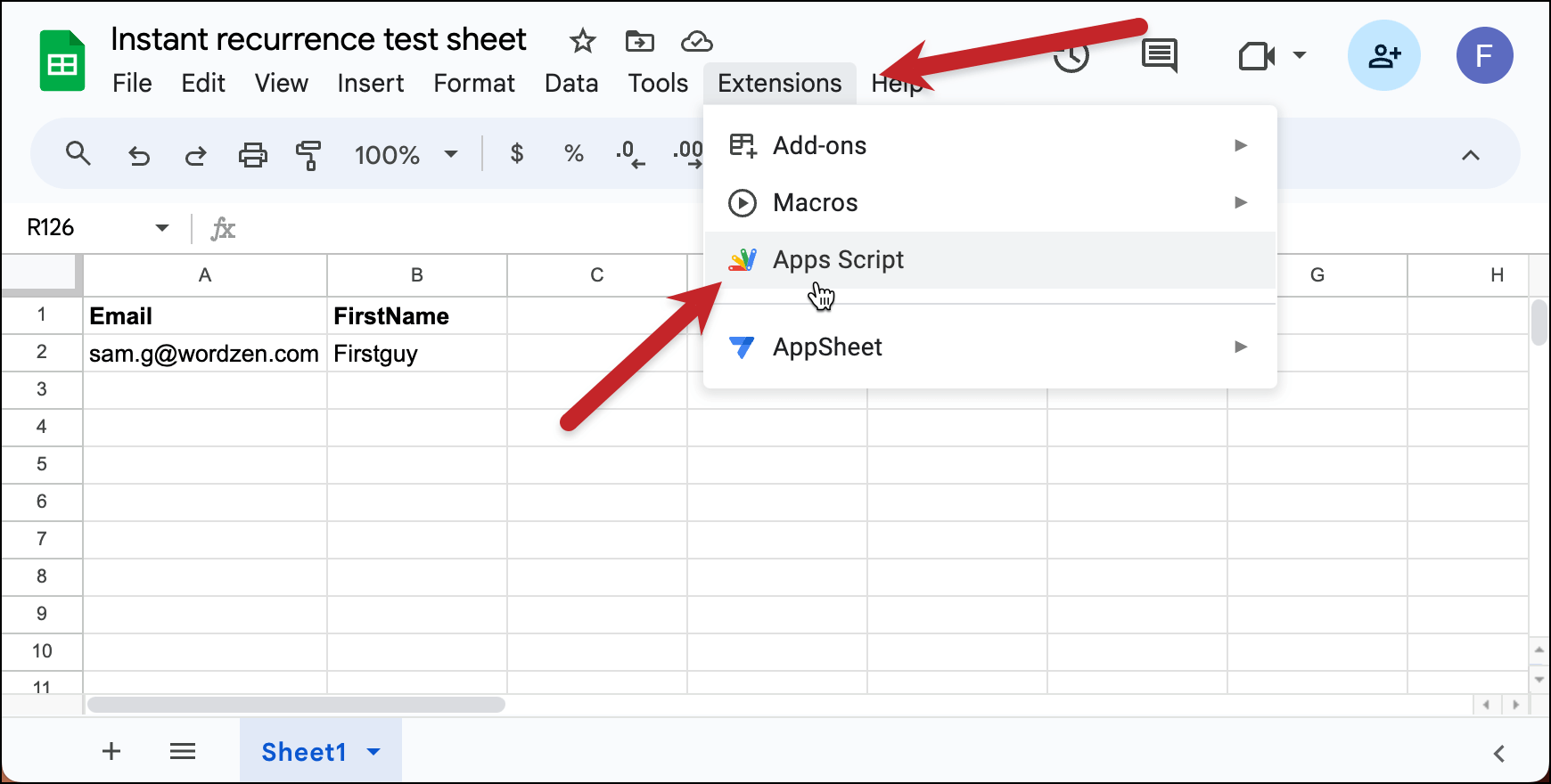Open the comments panel icon
The width and height of the screenshot is (1551, 784).
coord(1160,56)
